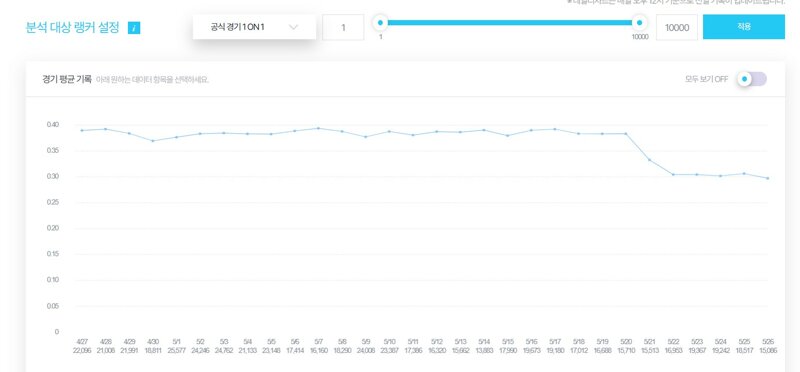Select the chart data point for 5/7
This screenshot has height=372, width=800.
coord(318,128)
